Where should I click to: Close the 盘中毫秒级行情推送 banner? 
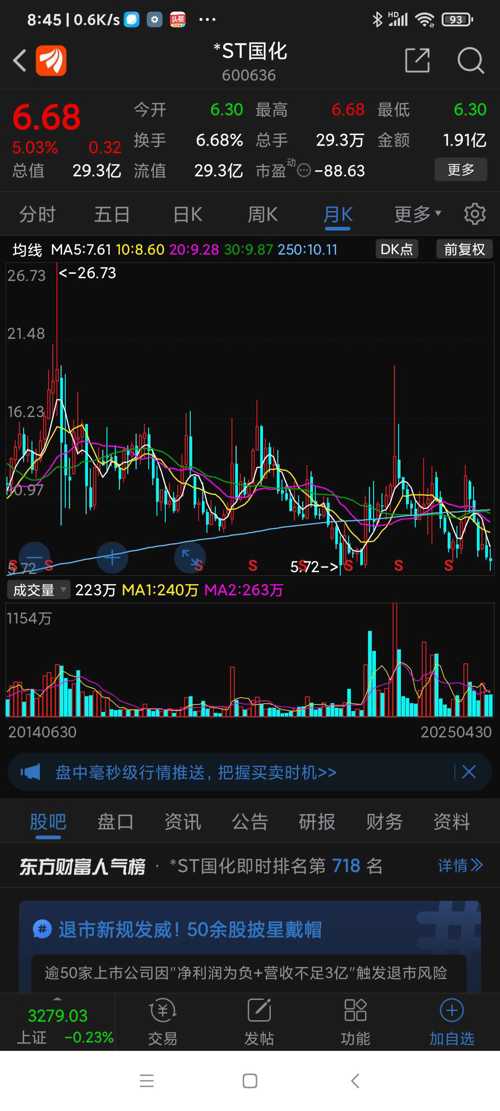(469, 772)
